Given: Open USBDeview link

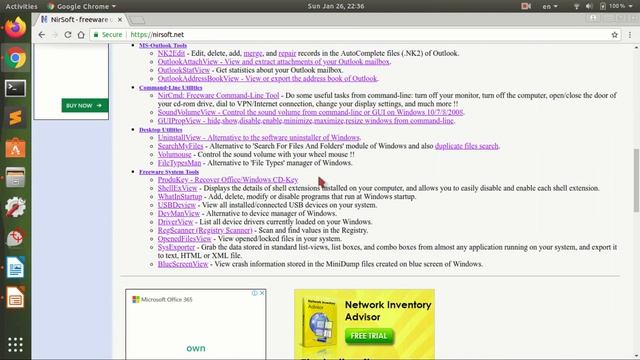Looking at the screenshot, I should point(177,205).
